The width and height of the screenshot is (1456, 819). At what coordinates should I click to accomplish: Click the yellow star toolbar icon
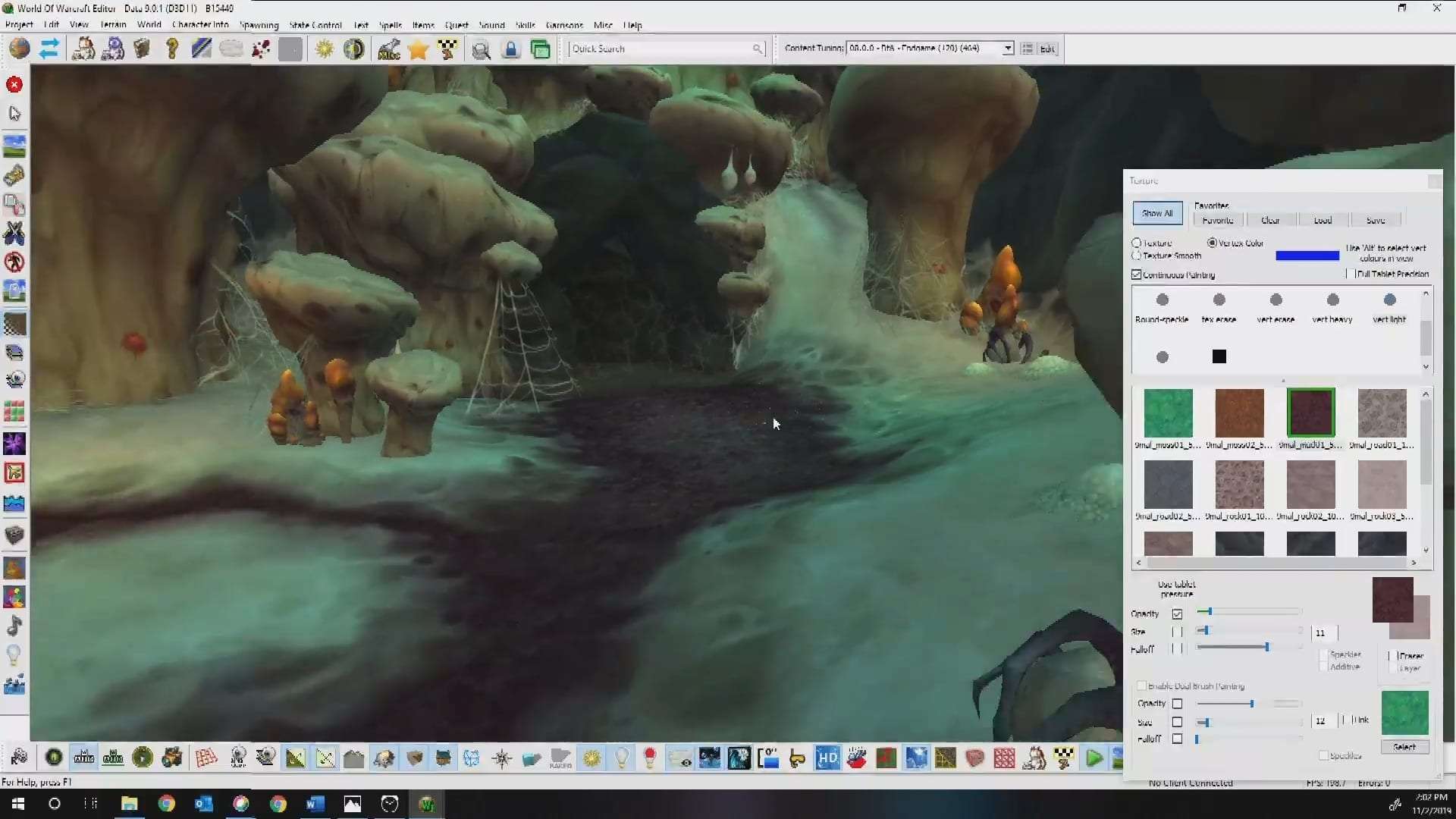[x=418, y=49]
